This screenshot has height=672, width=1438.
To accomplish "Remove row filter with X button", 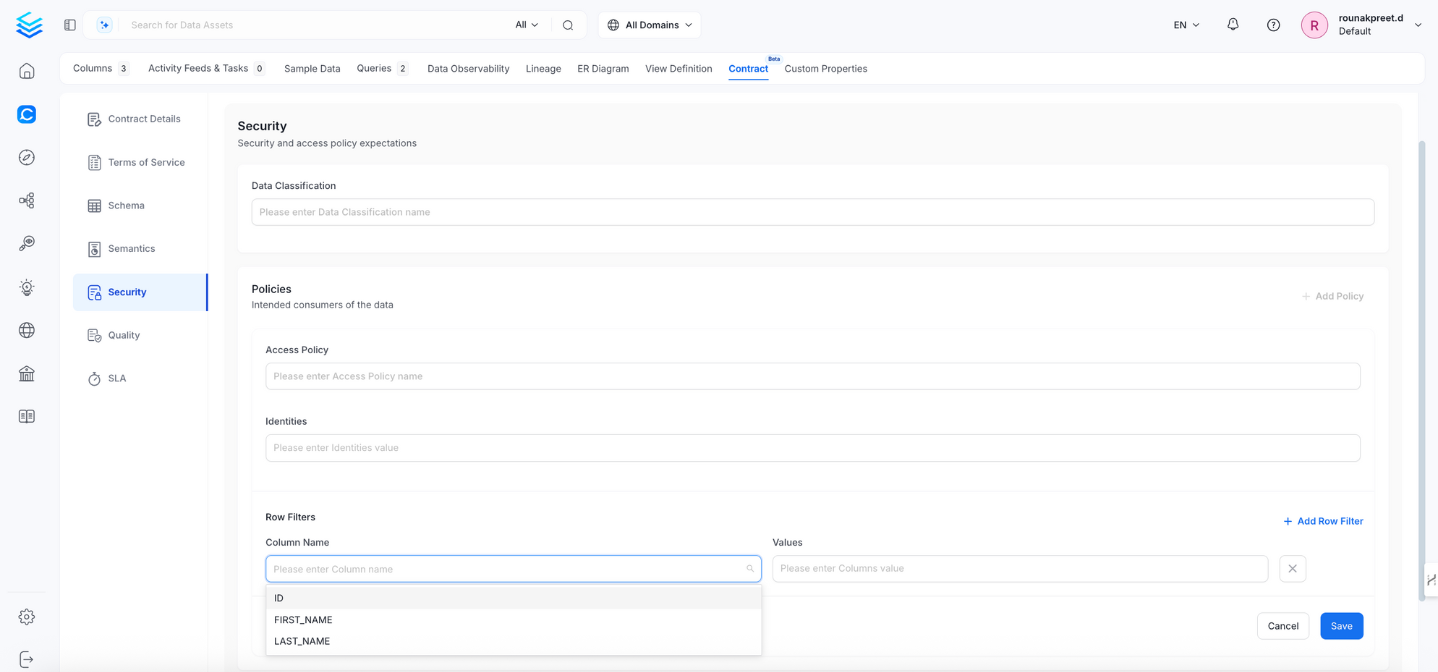I will pos(1292,569).
